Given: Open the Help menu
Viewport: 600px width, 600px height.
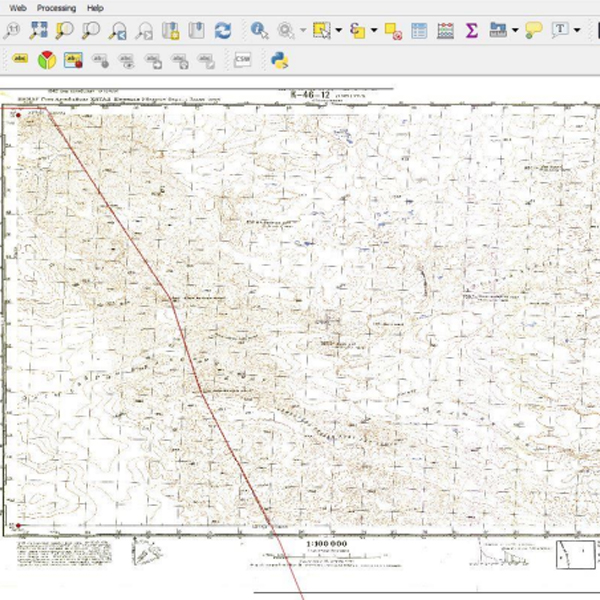Looking at the screenshot, I should coord(95,7).
